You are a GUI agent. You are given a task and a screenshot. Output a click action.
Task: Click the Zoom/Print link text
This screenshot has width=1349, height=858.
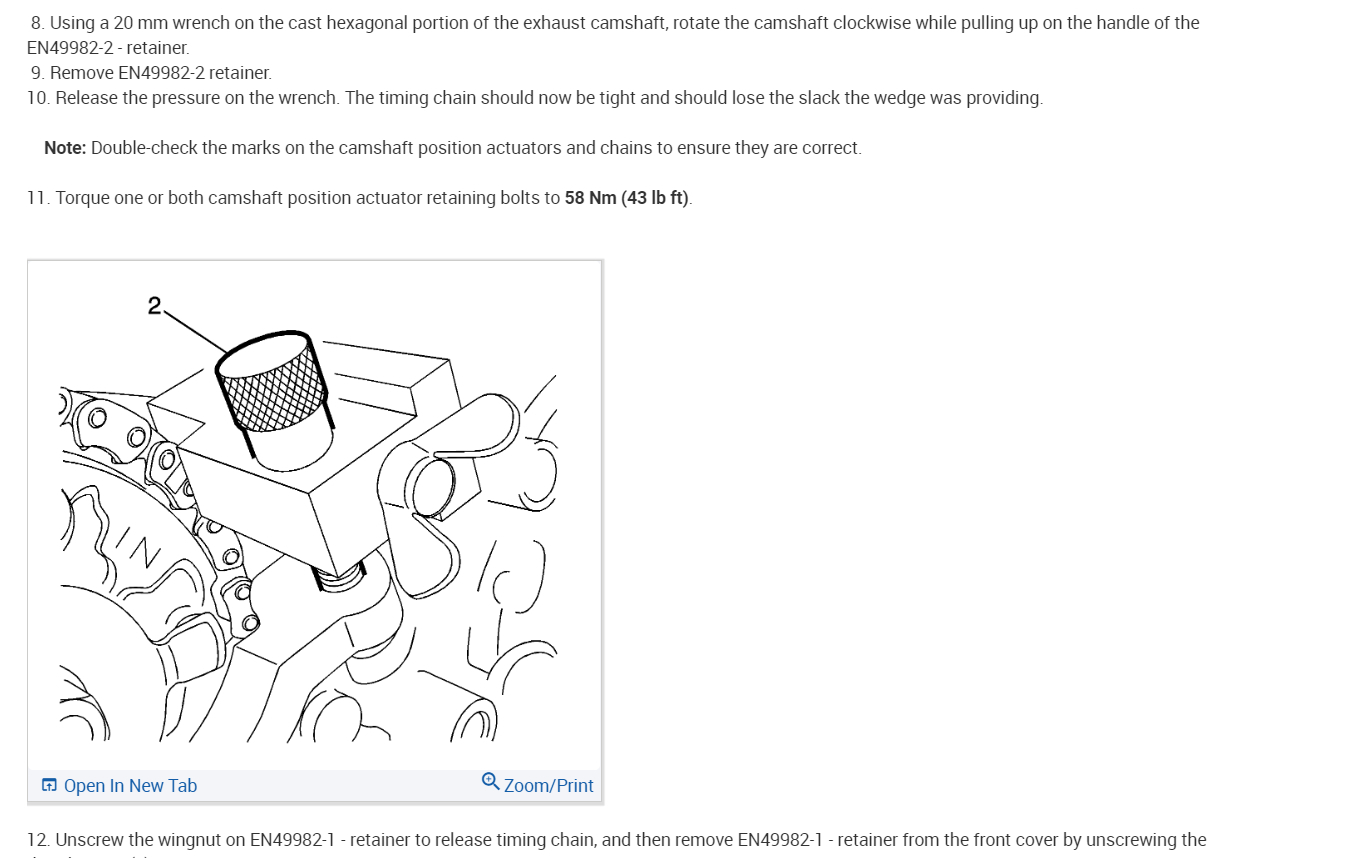click(548, 786)
